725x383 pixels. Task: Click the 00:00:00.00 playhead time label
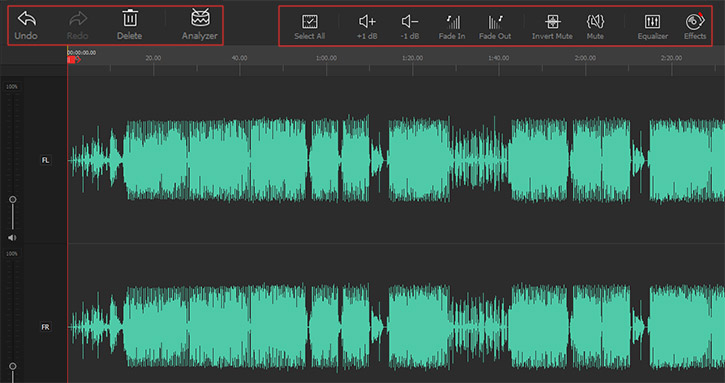(x=82, y=53)
